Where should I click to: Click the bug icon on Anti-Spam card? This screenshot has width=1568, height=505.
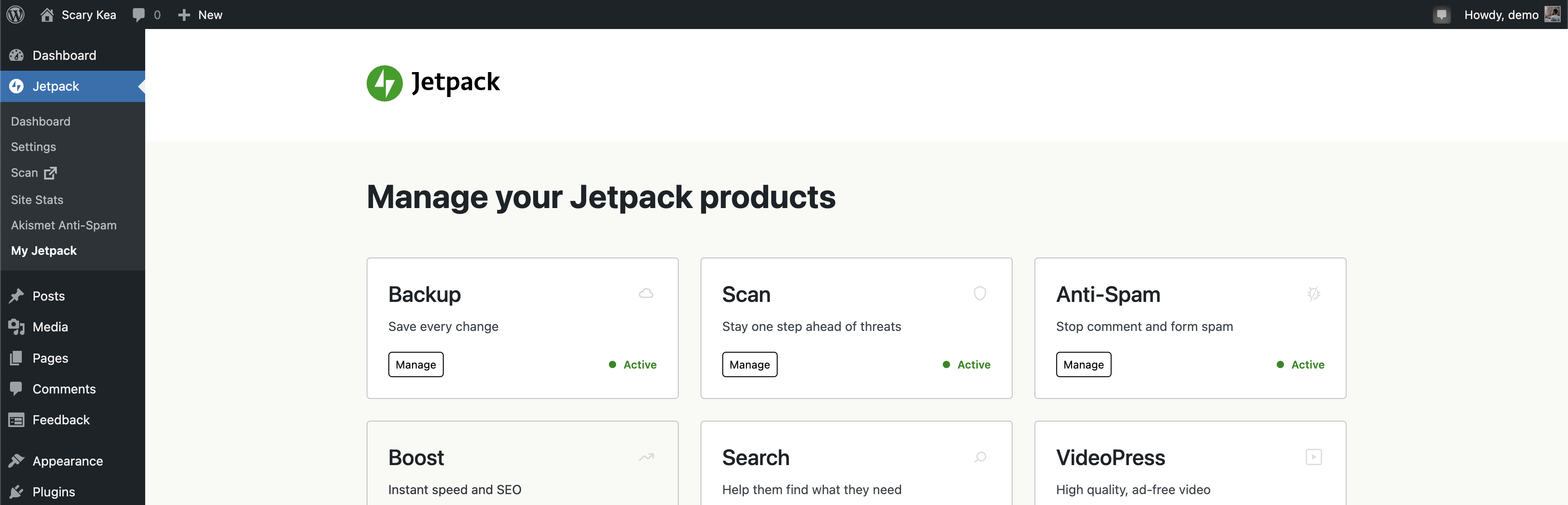click(x=1313, y=293)
